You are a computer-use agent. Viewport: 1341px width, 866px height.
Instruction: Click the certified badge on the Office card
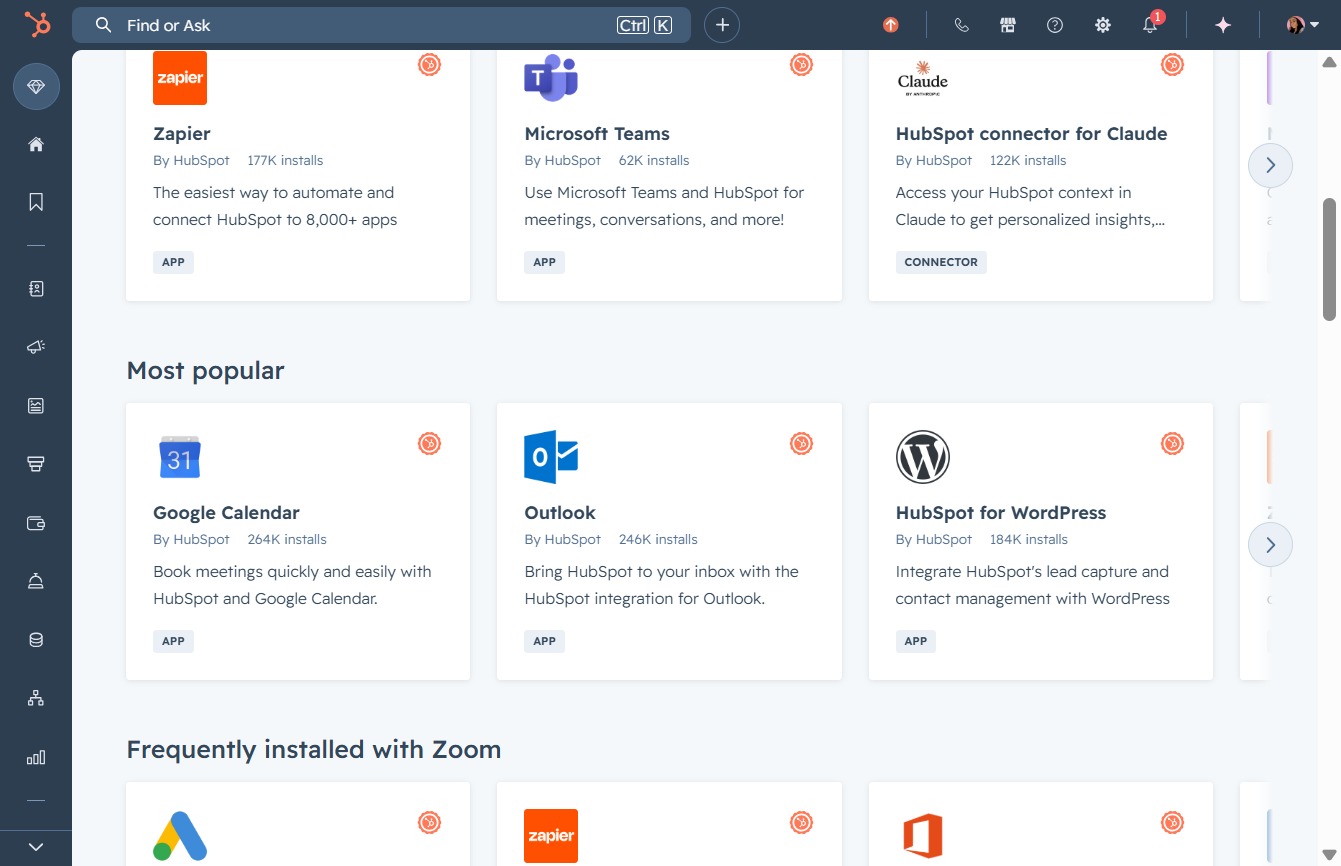[x=1172, y=823]
